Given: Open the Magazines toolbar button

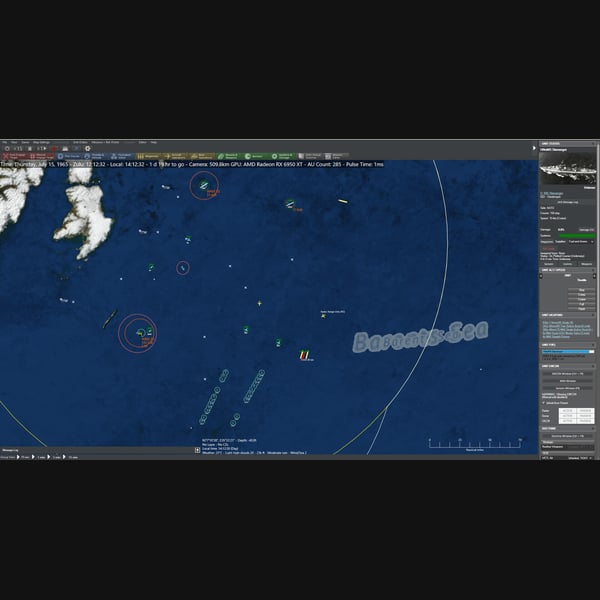Looking at the screenshot, I should (148, 156).
